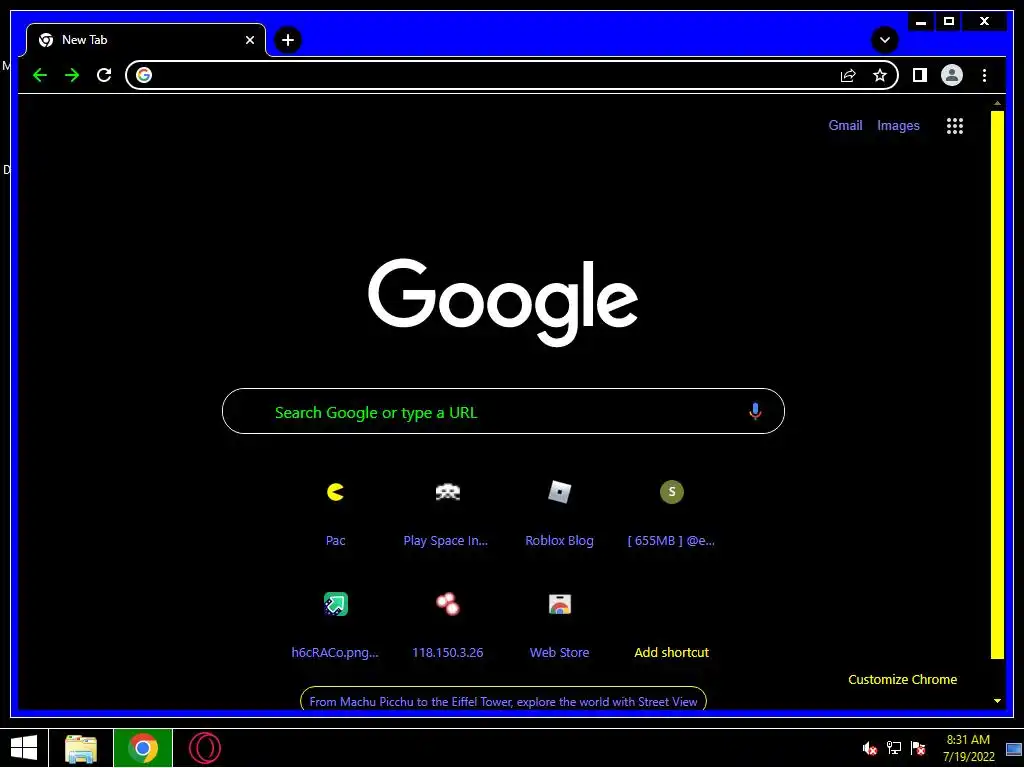Screen dimensions: 1024x768
Task: Launch Opera from the taskbar
Action: point(205,748)
